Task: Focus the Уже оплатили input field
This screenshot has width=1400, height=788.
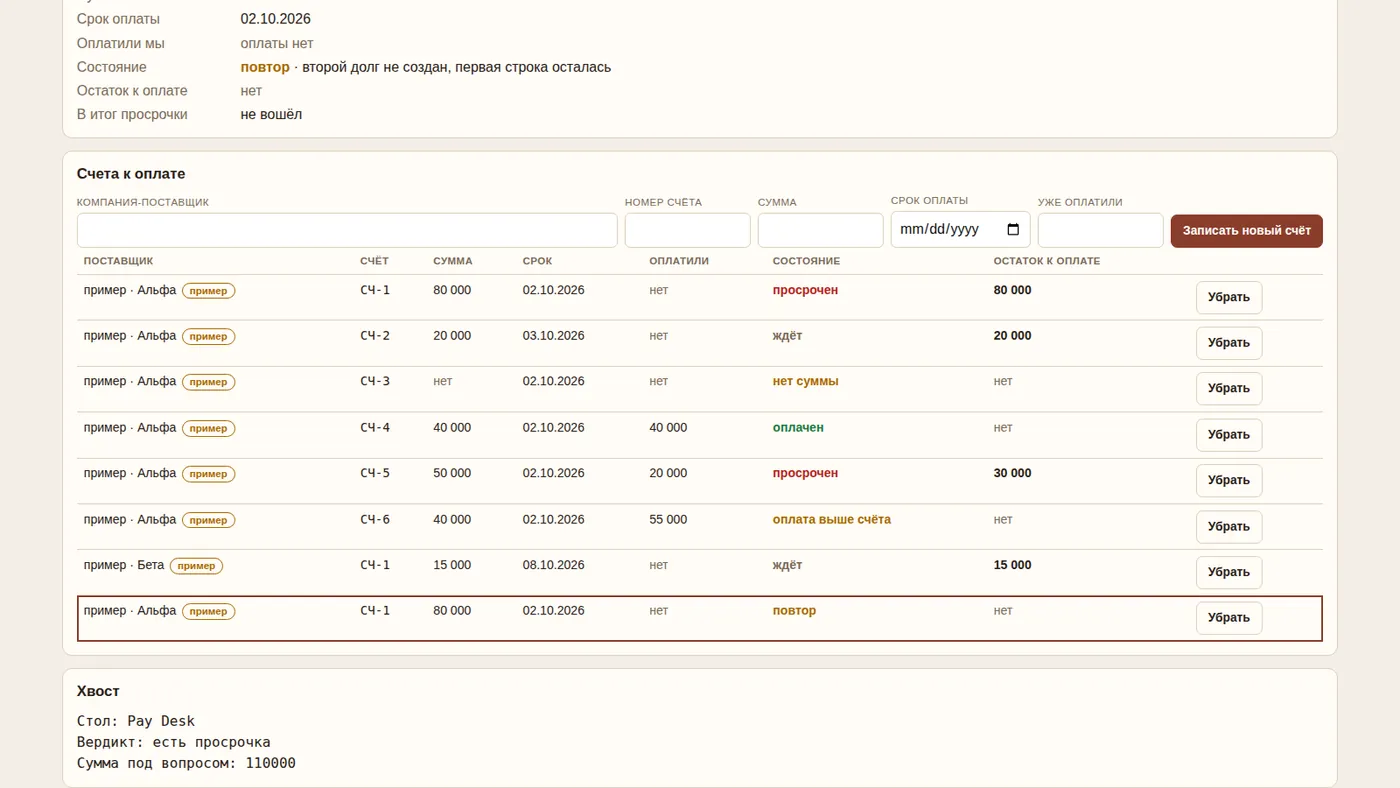Action: coord(1101,230)
